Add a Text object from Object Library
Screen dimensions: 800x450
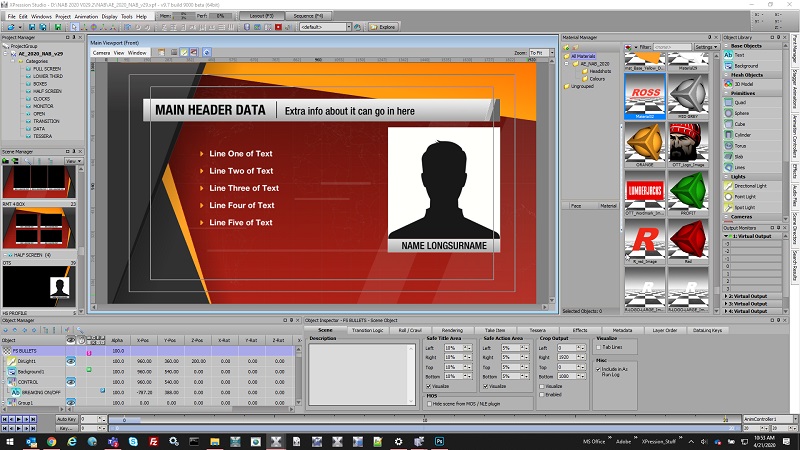coord(740,56)
